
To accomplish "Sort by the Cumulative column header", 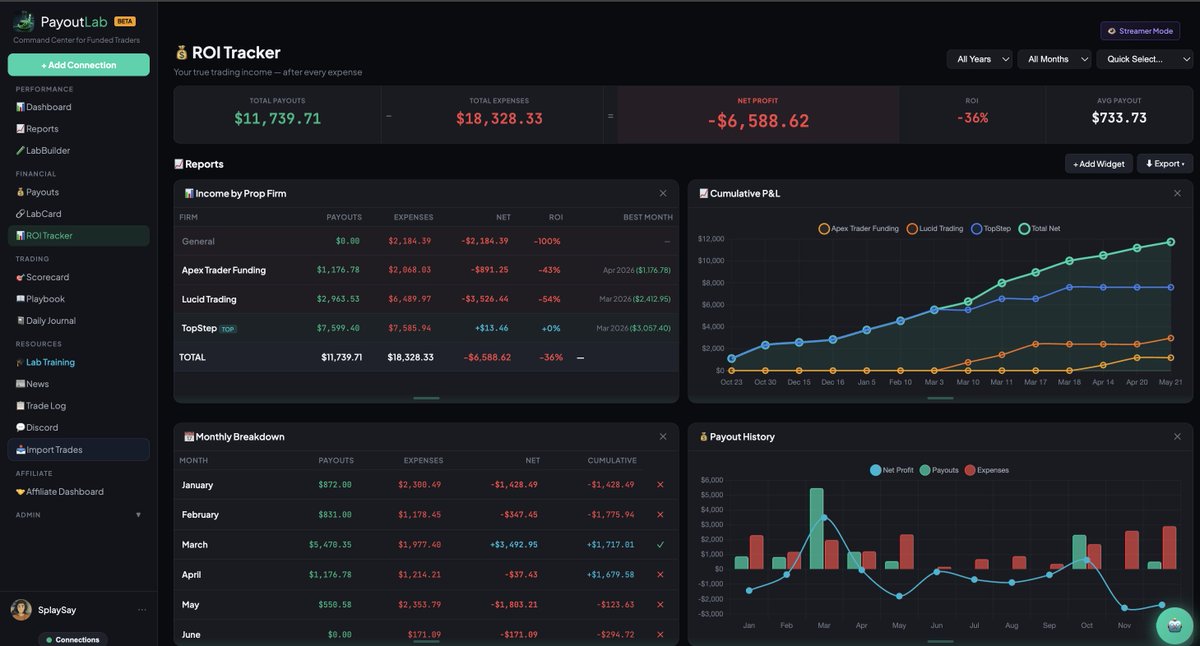I will coord(613,461).
